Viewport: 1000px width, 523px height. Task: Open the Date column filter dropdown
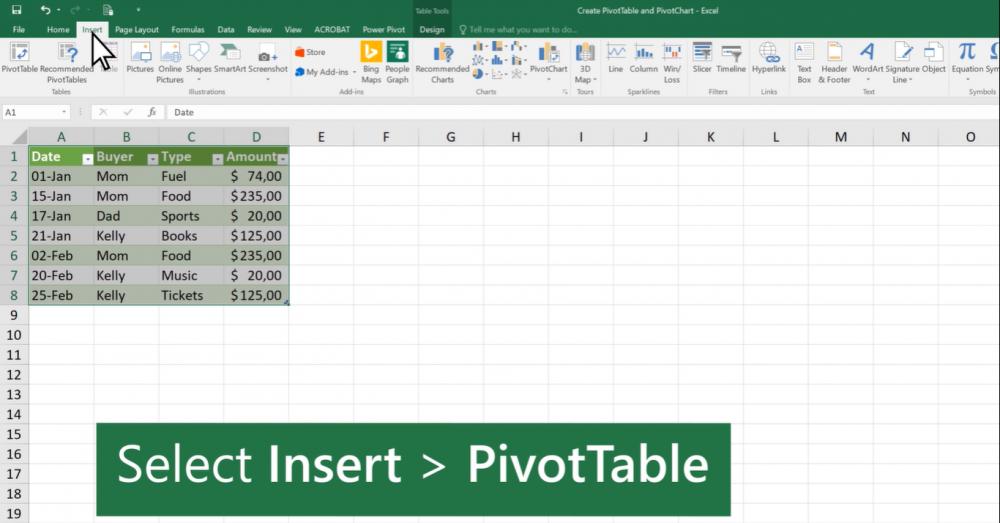point(87,159)
